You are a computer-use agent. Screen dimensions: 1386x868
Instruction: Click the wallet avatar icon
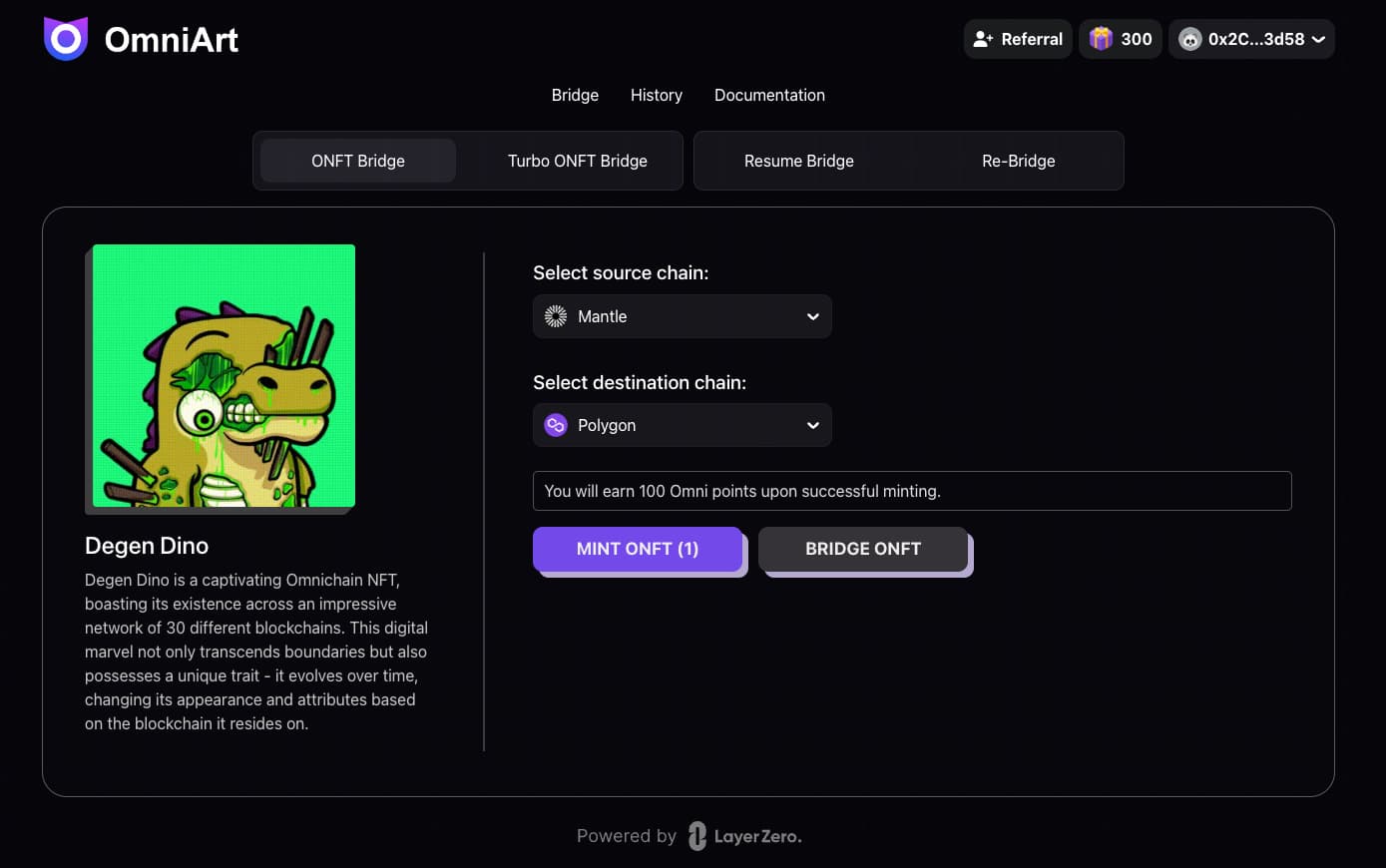[x=1189, y=39]
